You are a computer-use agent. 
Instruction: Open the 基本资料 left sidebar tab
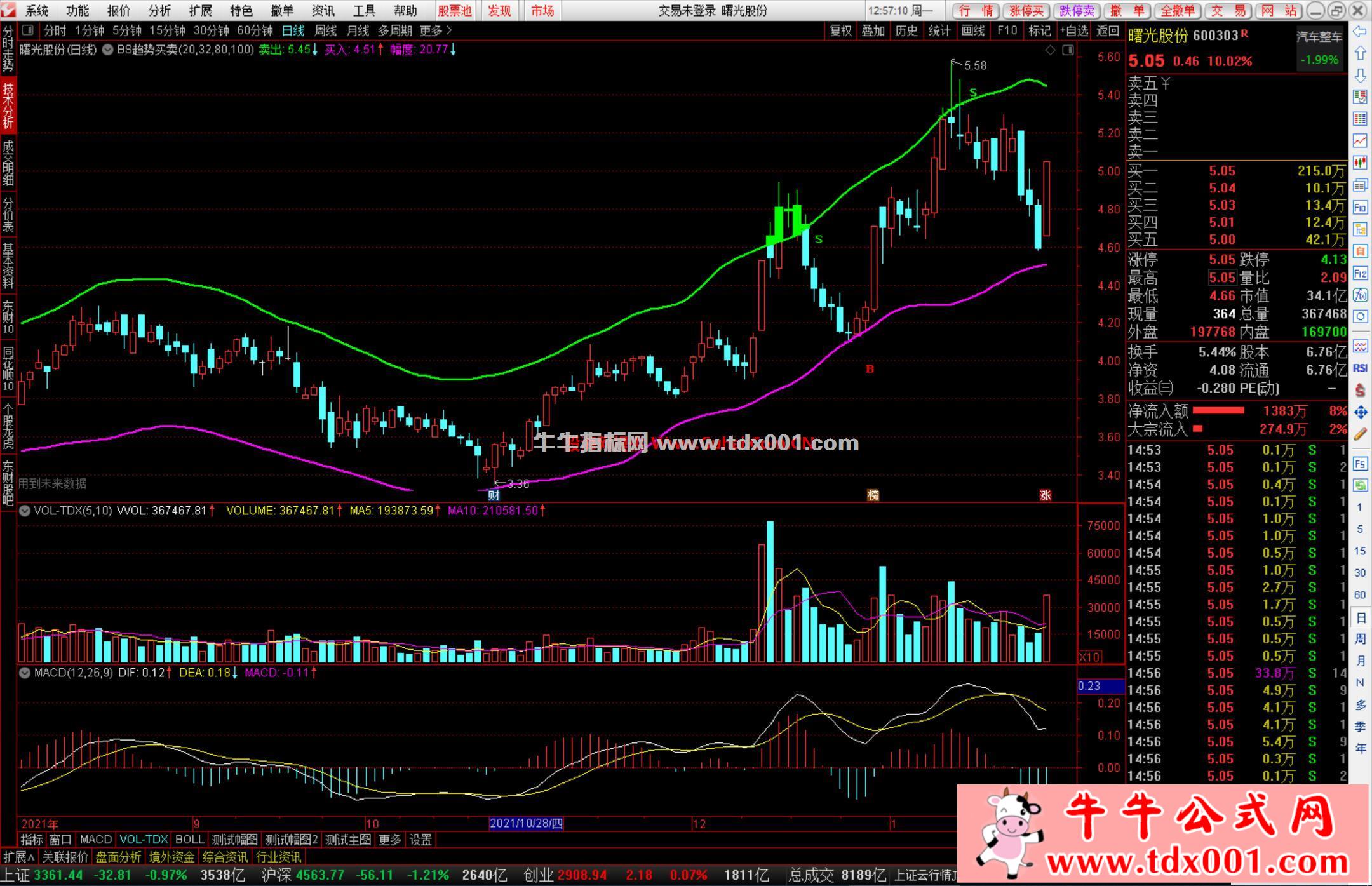tap(8, 264)
